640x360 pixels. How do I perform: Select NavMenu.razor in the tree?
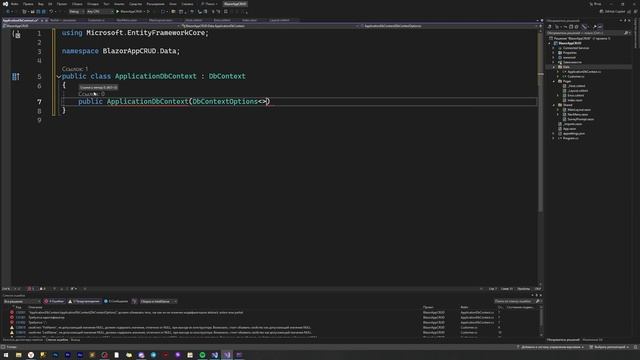tap(578, 114)
